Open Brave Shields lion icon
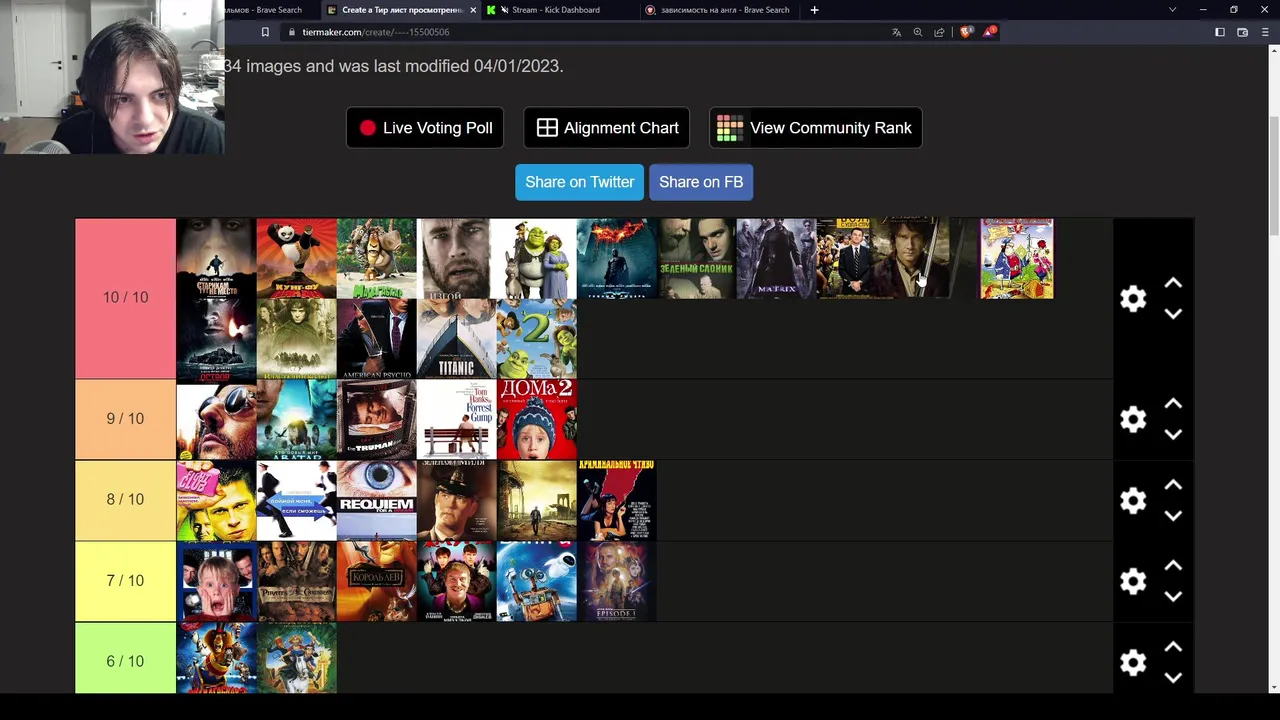 966,32
